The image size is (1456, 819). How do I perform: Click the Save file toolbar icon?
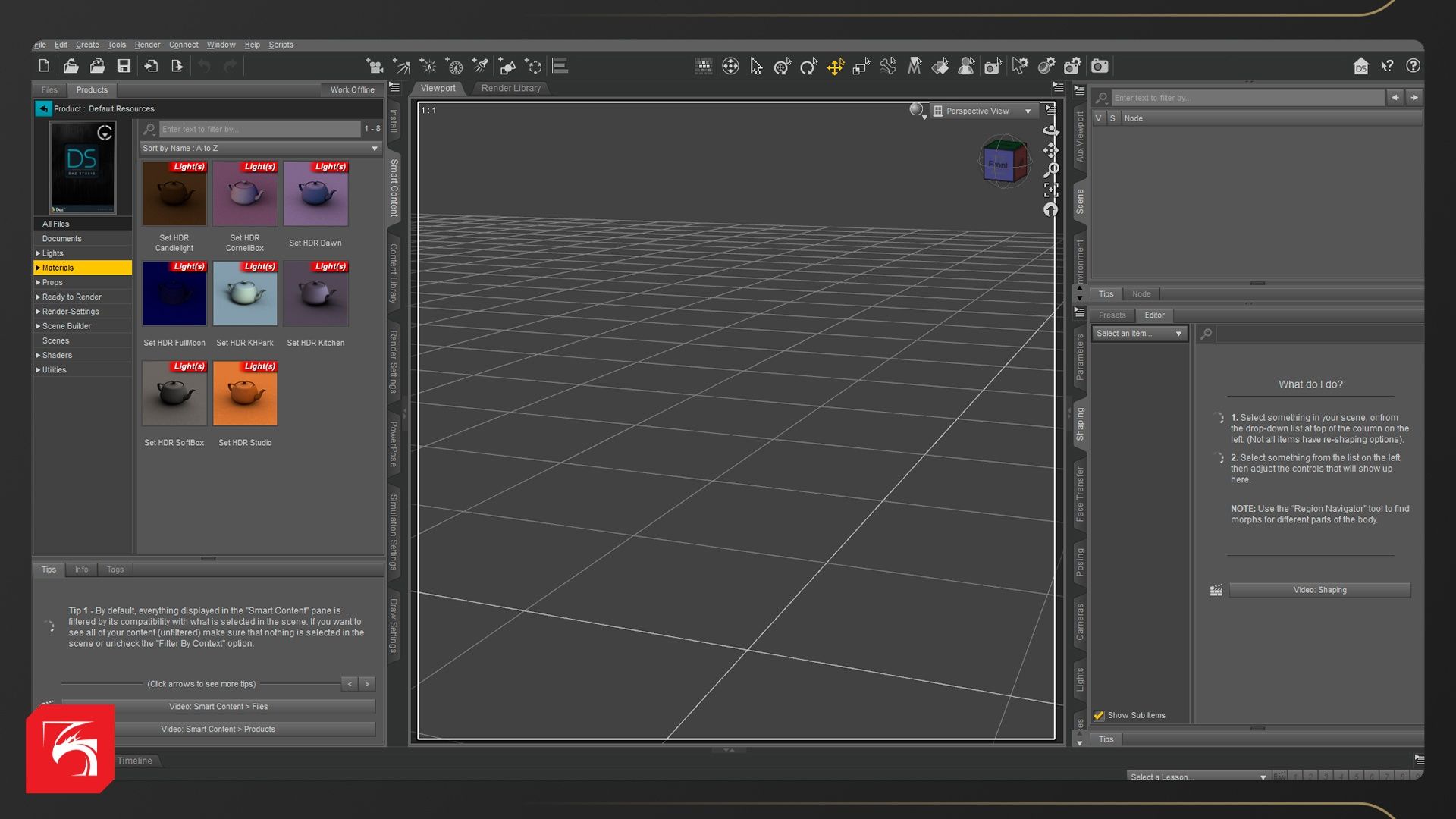pyautogui.click(x=124, y=66)
